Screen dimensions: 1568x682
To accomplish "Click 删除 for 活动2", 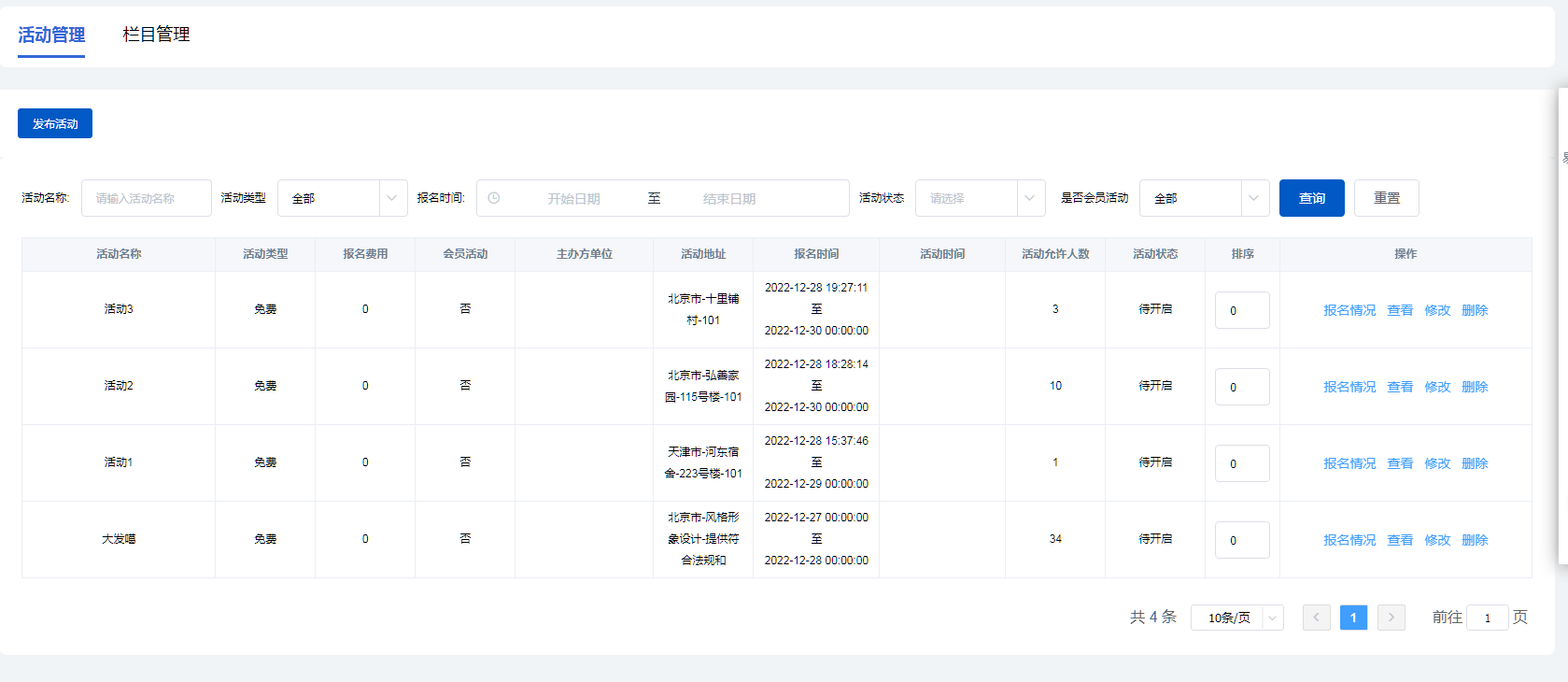I will point(1475,387).
